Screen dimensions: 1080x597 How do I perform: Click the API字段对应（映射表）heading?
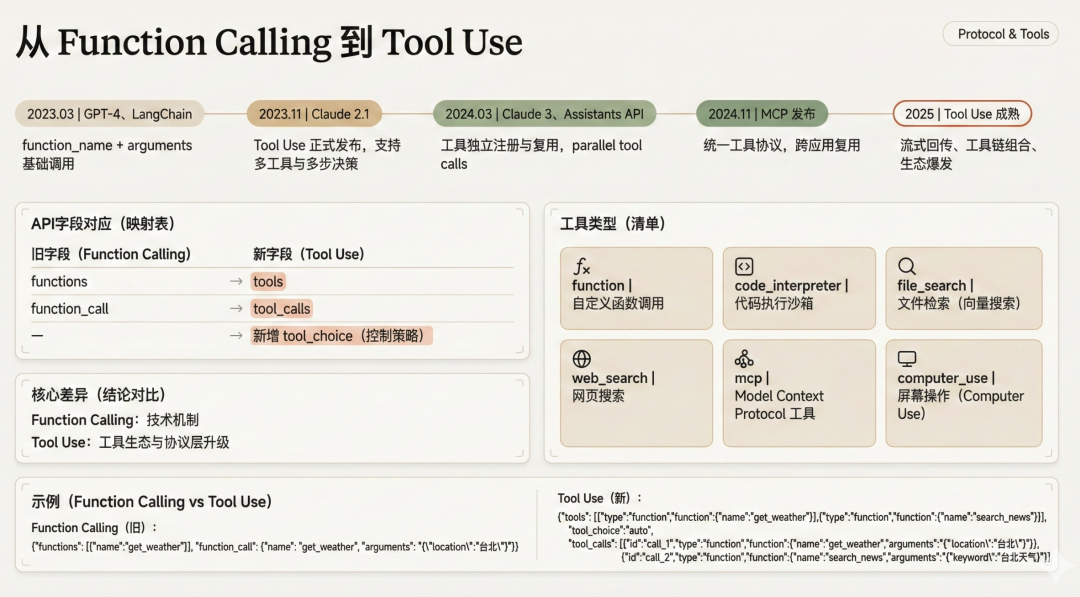pos(103,224)
